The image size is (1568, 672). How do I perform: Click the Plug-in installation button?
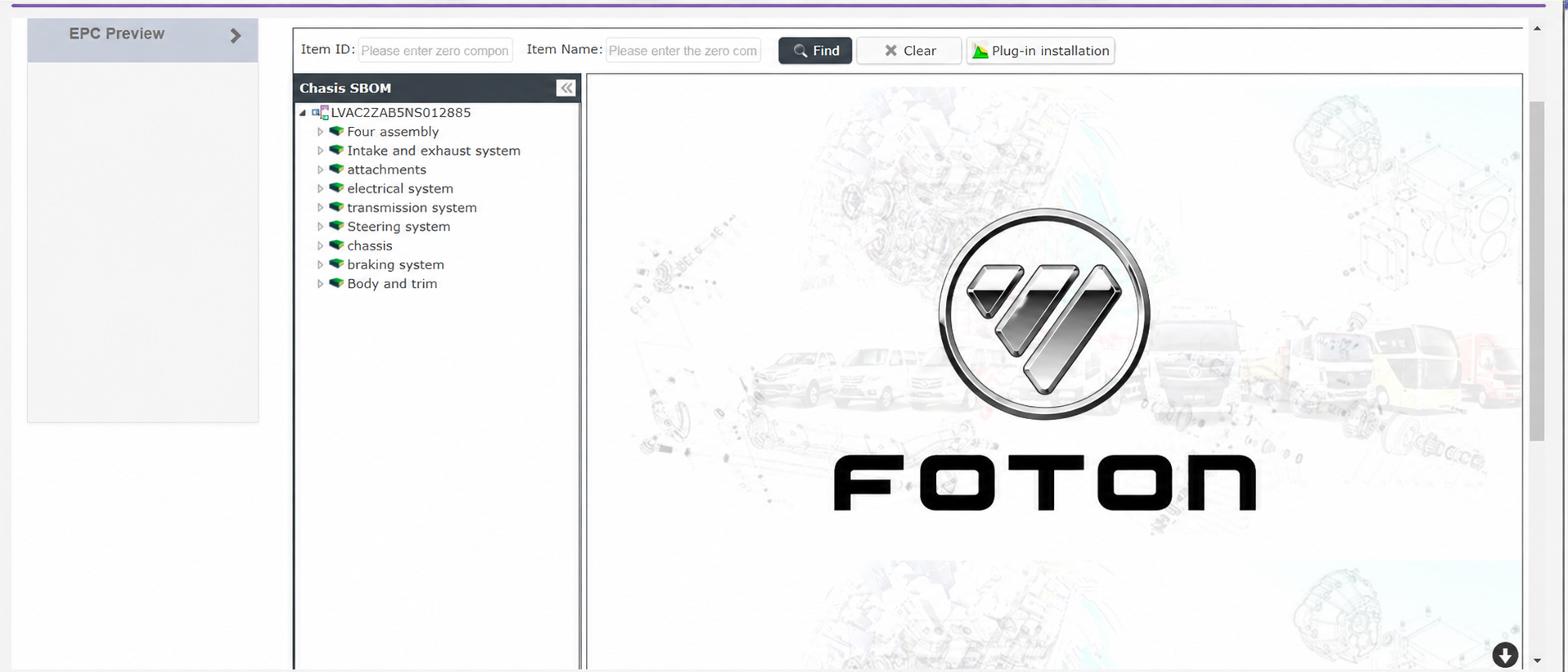tap(1040, 51)
